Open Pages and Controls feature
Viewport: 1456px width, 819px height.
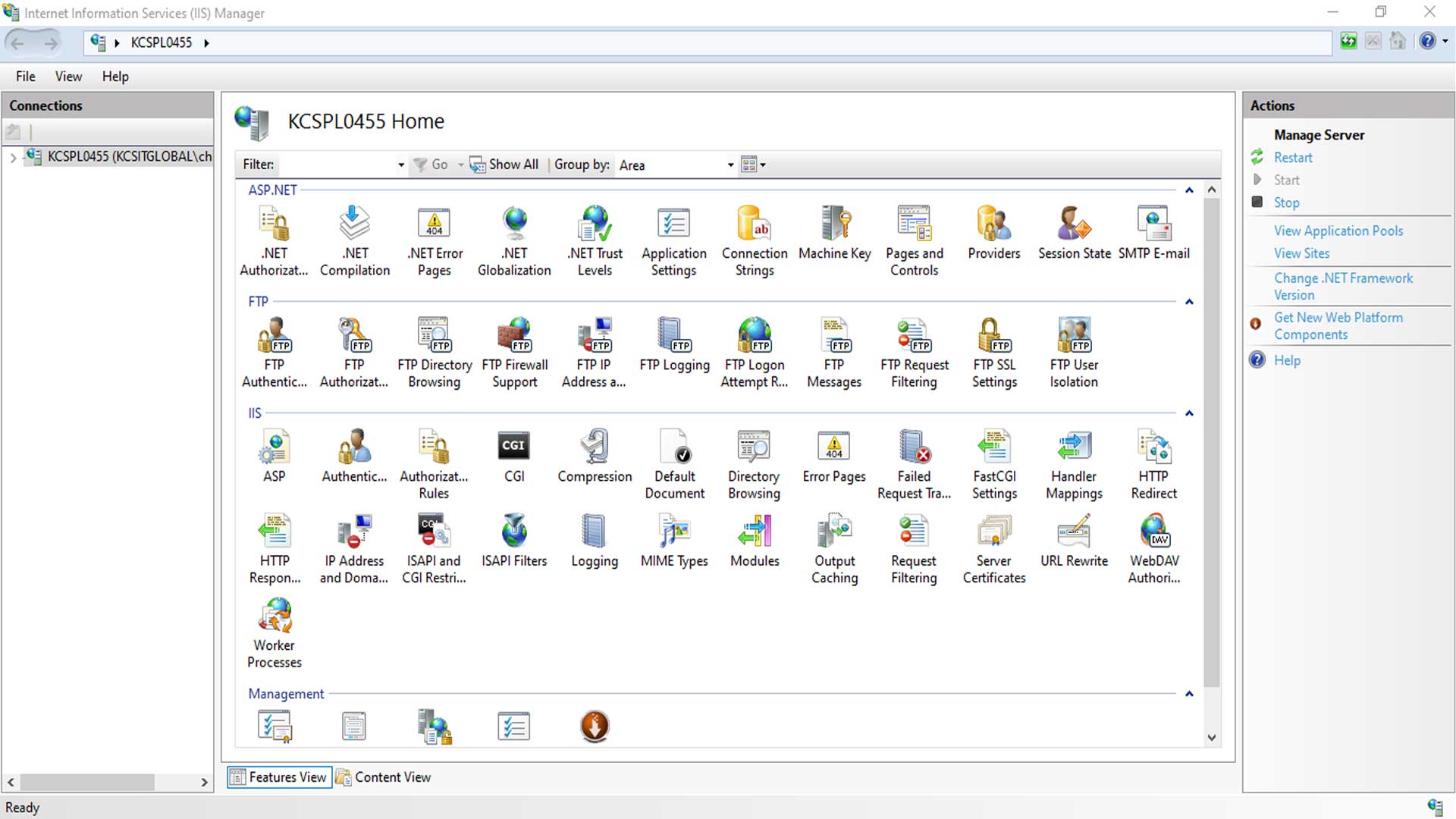[914, 241]
